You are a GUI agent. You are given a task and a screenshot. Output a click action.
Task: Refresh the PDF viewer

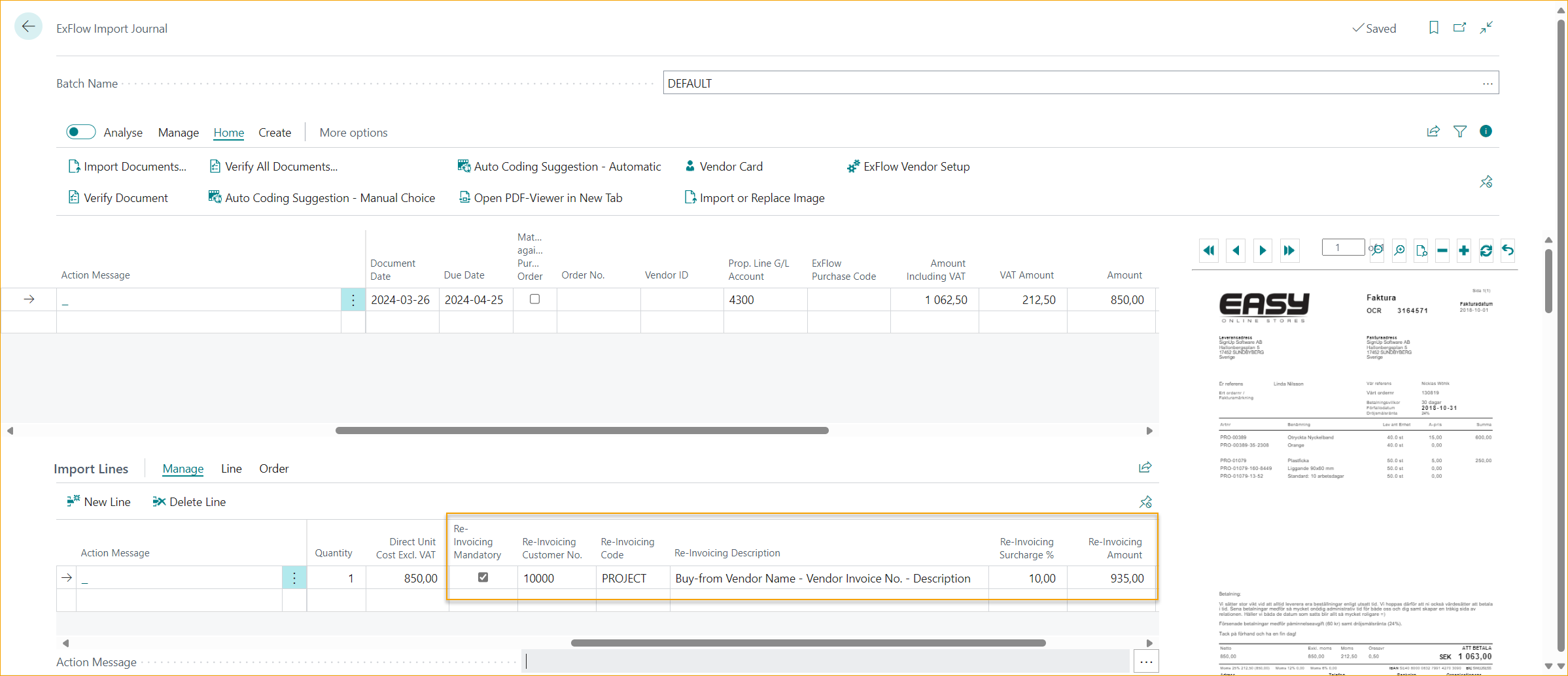point(1486,250)
